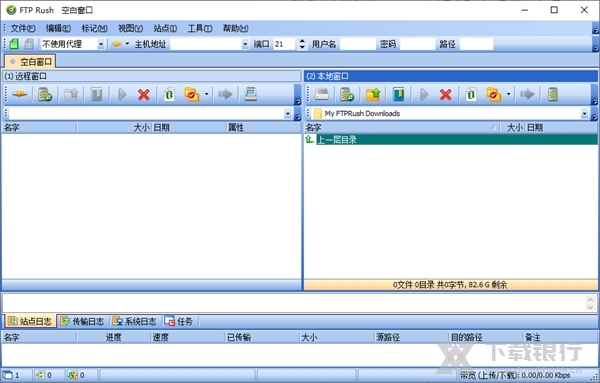Click into the 用户名 username field

coord(357,44)
